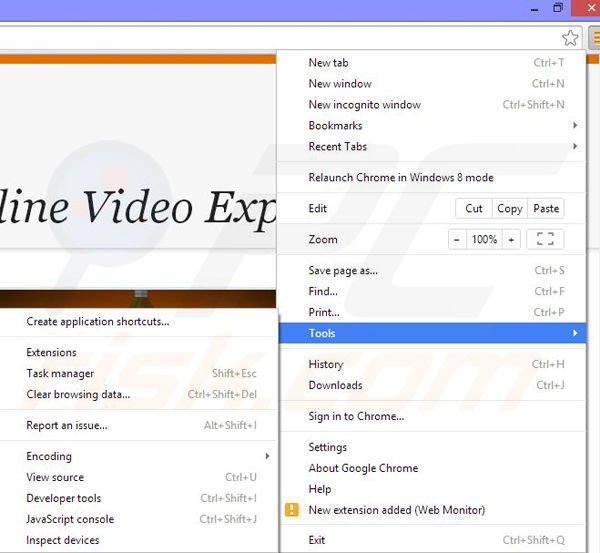Screen dimensions: 600x553
Task: Select View source
Action: coord(138,477)
